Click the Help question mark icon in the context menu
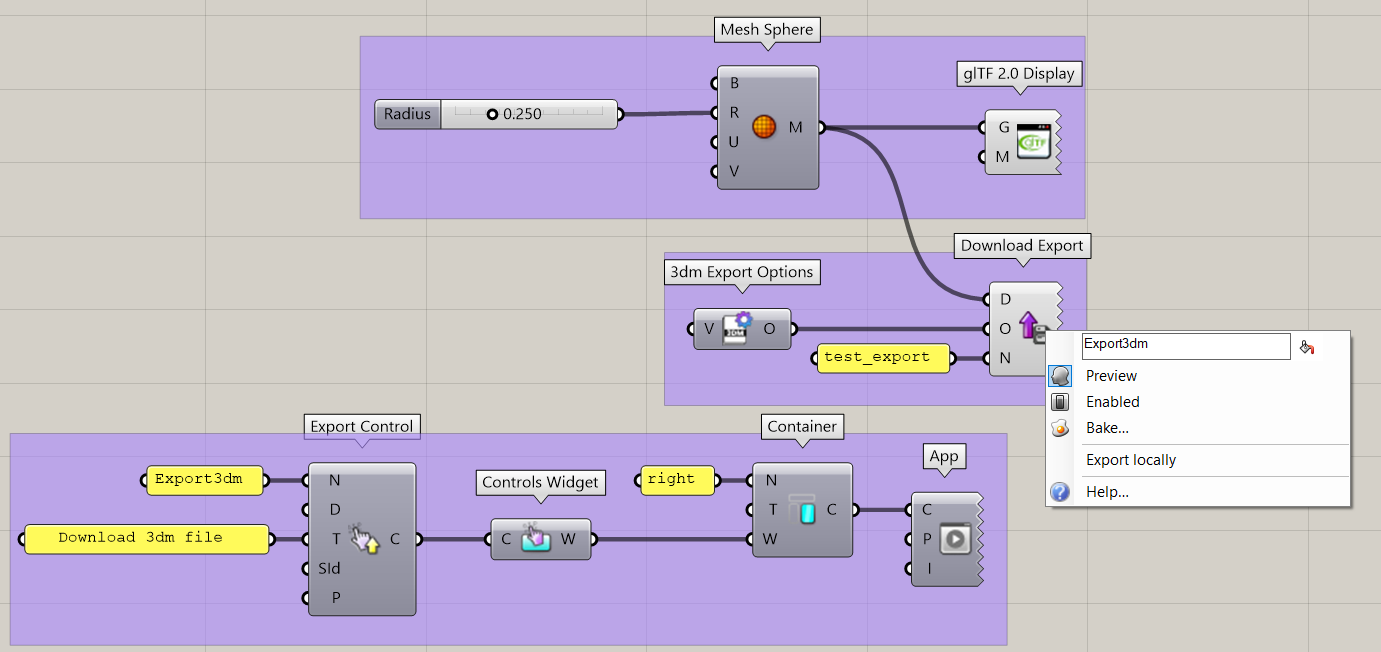This screenshot has width=1381, height=652. [1060, 491]
